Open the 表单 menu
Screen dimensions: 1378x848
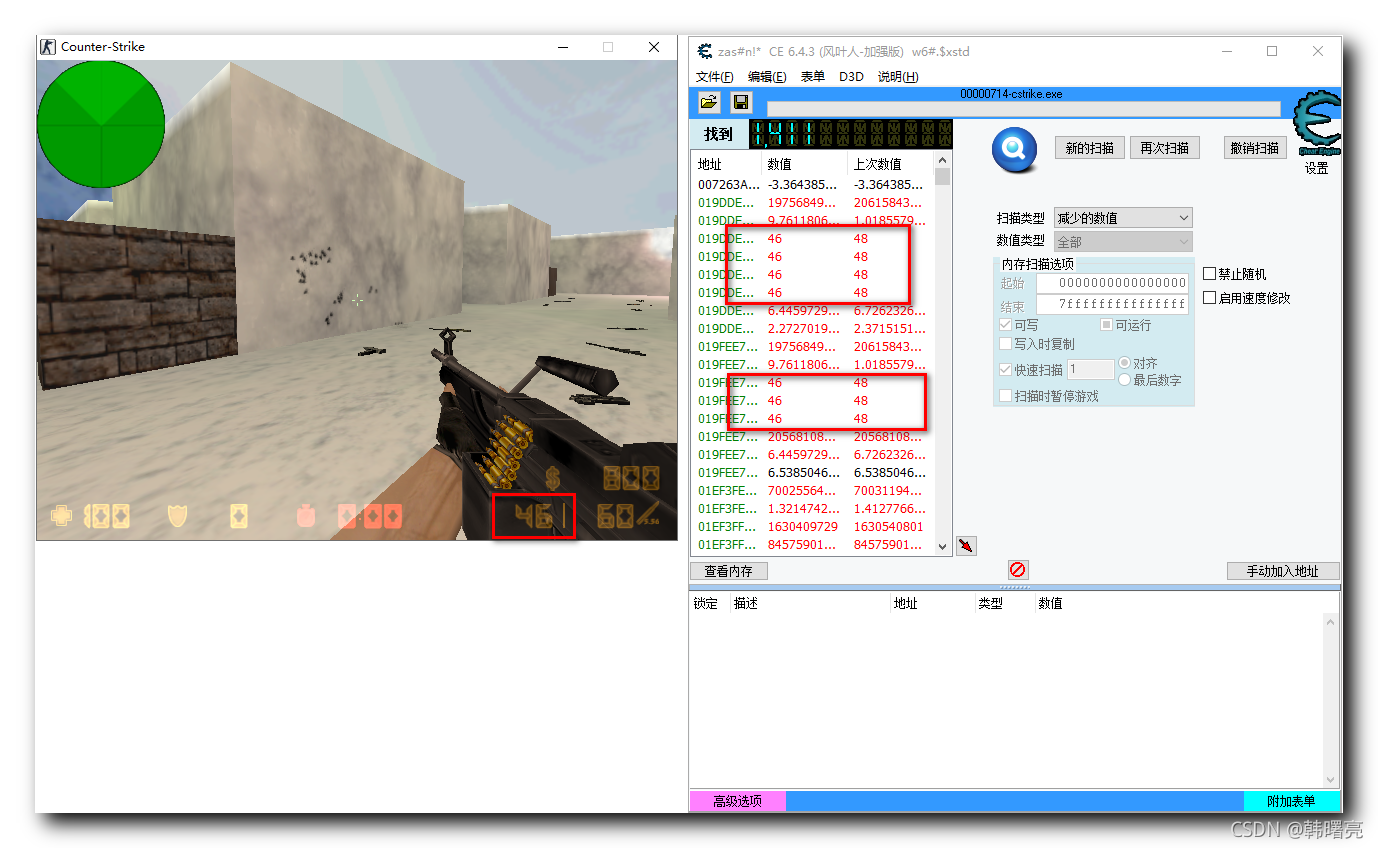pos(812,76)
